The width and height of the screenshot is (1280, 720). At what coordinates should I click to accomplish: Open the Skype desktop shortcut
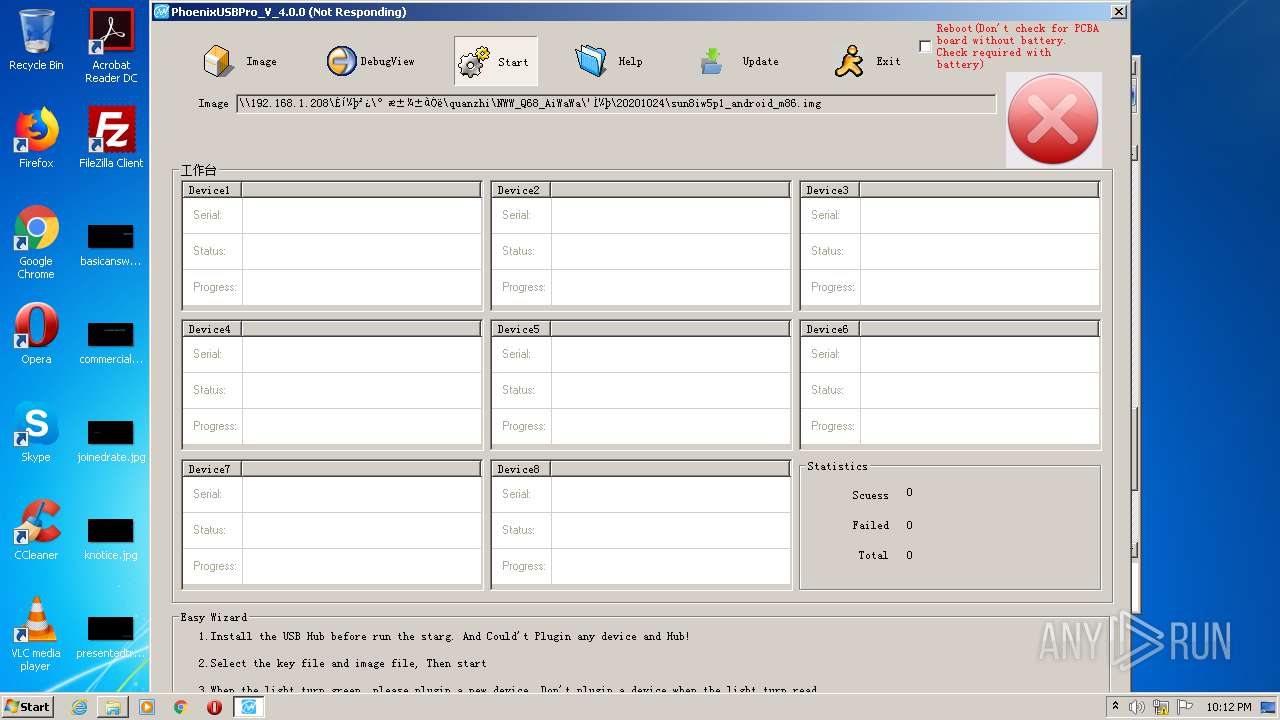[36, 432]
